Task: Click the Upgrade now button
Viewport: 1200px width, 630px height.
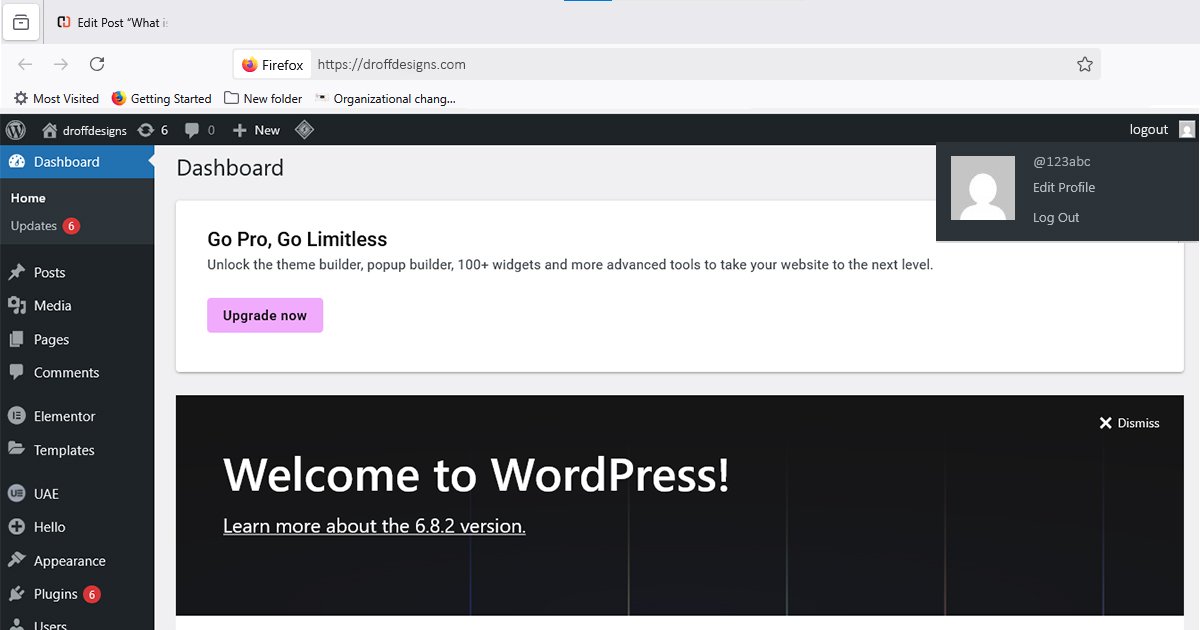Action: pyautogui.click(x=264, y=315)
